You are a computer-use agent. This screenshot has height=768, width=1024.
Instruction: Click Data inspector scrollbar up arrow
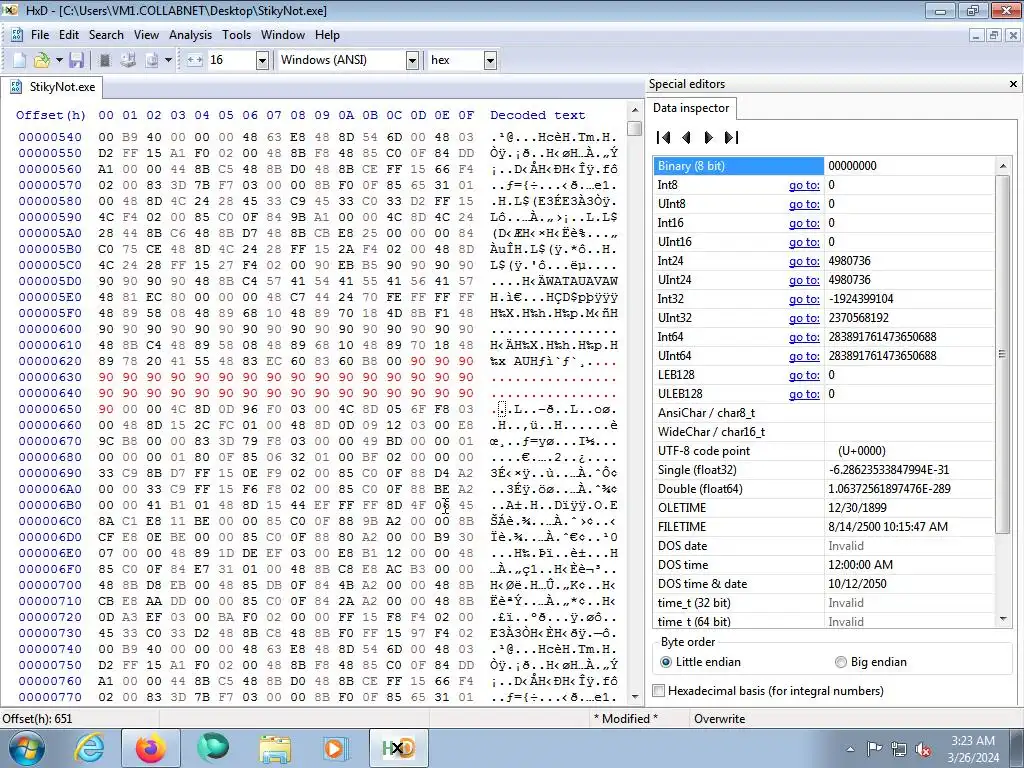click(1002, 166)
